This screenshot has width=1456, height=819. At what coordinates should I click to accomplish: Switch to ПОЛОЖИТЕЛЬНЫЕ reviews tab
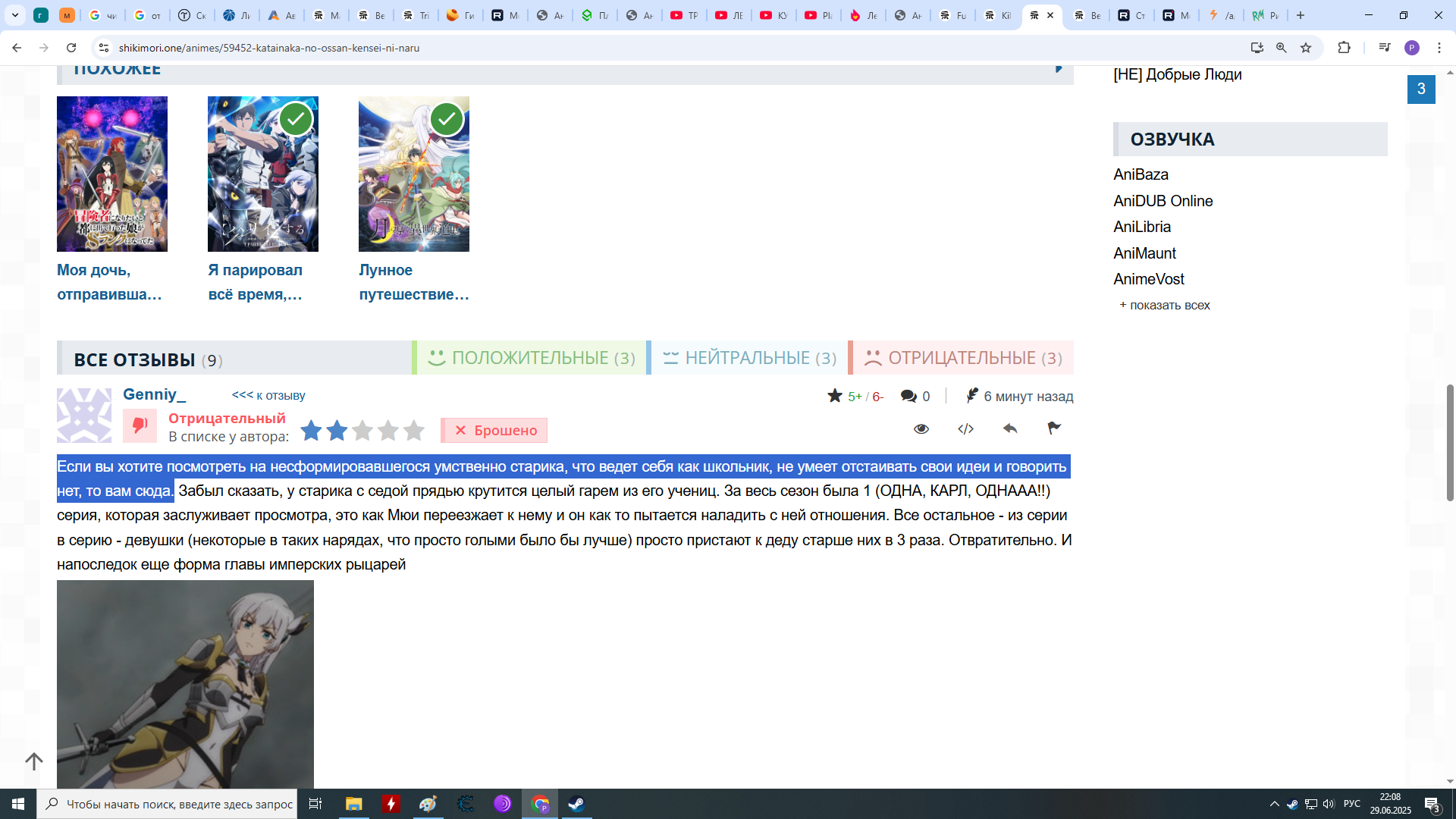pos(532,358)
